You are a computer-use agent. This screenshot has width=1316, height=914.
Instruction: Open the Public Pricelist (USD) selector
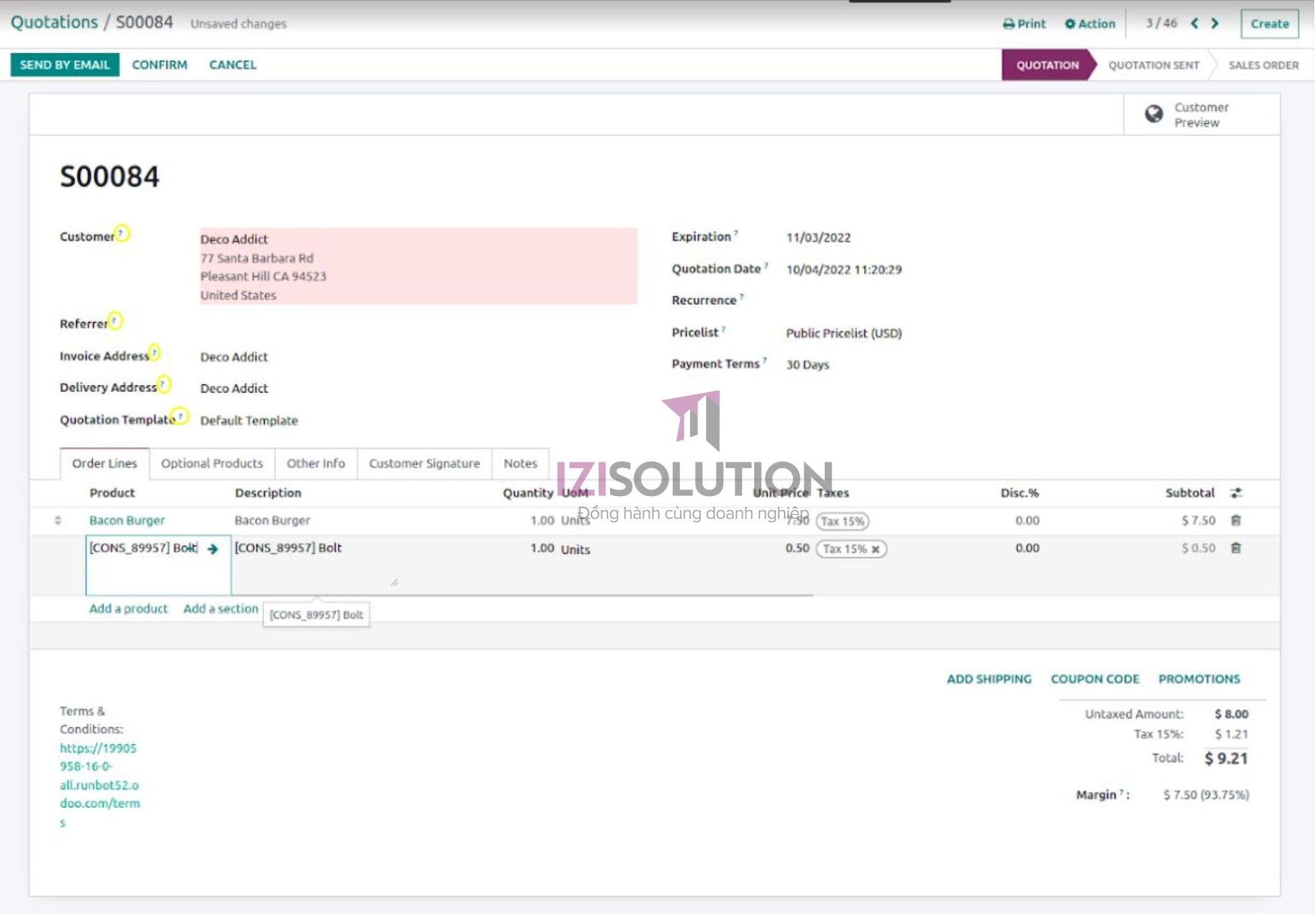pos(843,333)
